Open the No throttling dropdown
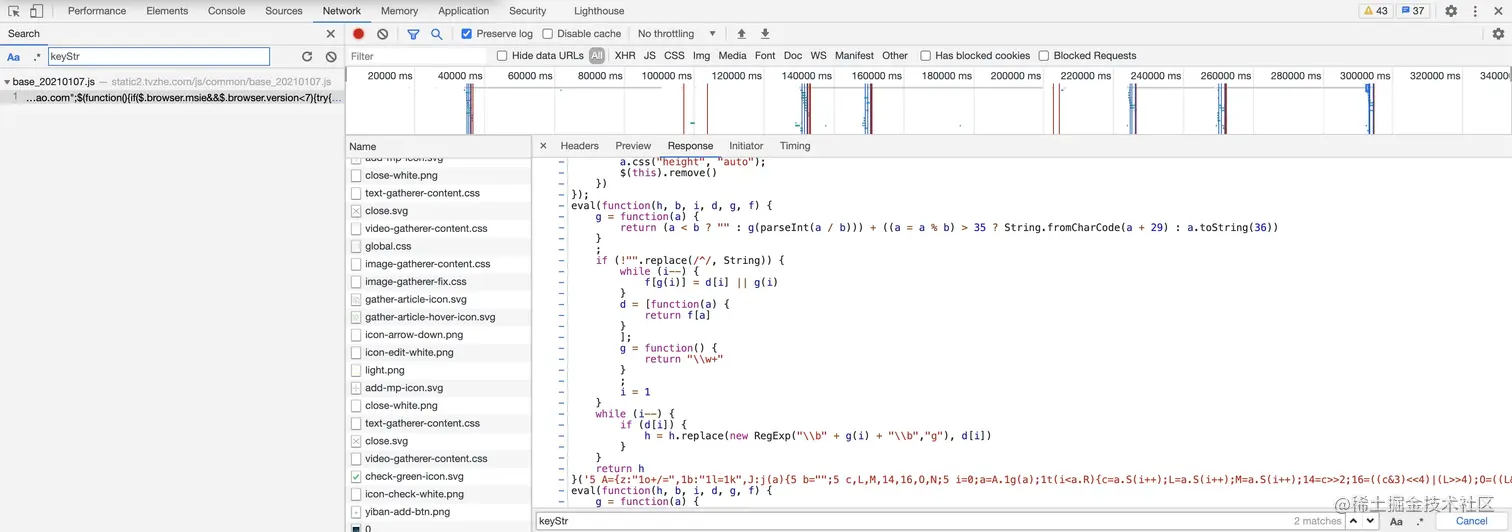Viewport: 1512px width, 532px height. pyautogui.click(x=677, y=34)
